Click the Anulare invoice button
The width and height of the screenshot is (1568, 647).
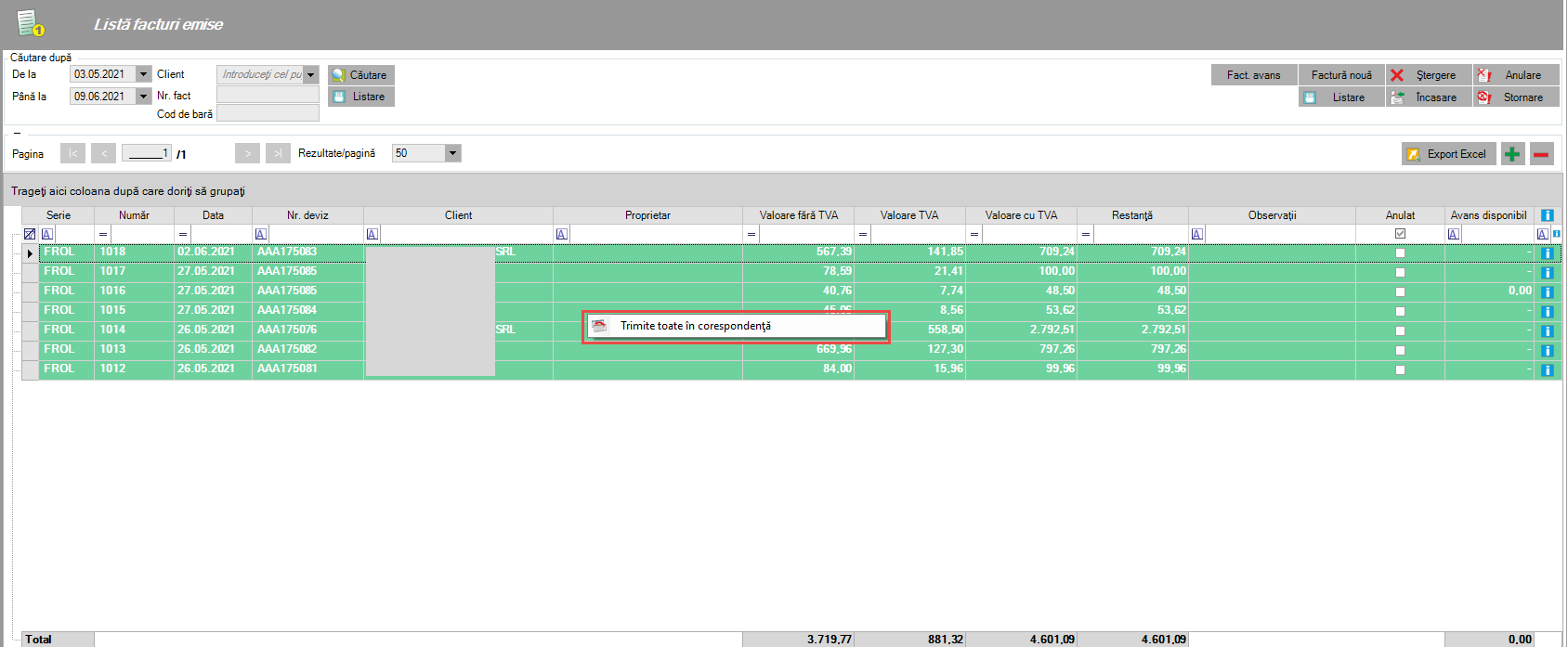pyautogui.click(x=1515, y=75)
